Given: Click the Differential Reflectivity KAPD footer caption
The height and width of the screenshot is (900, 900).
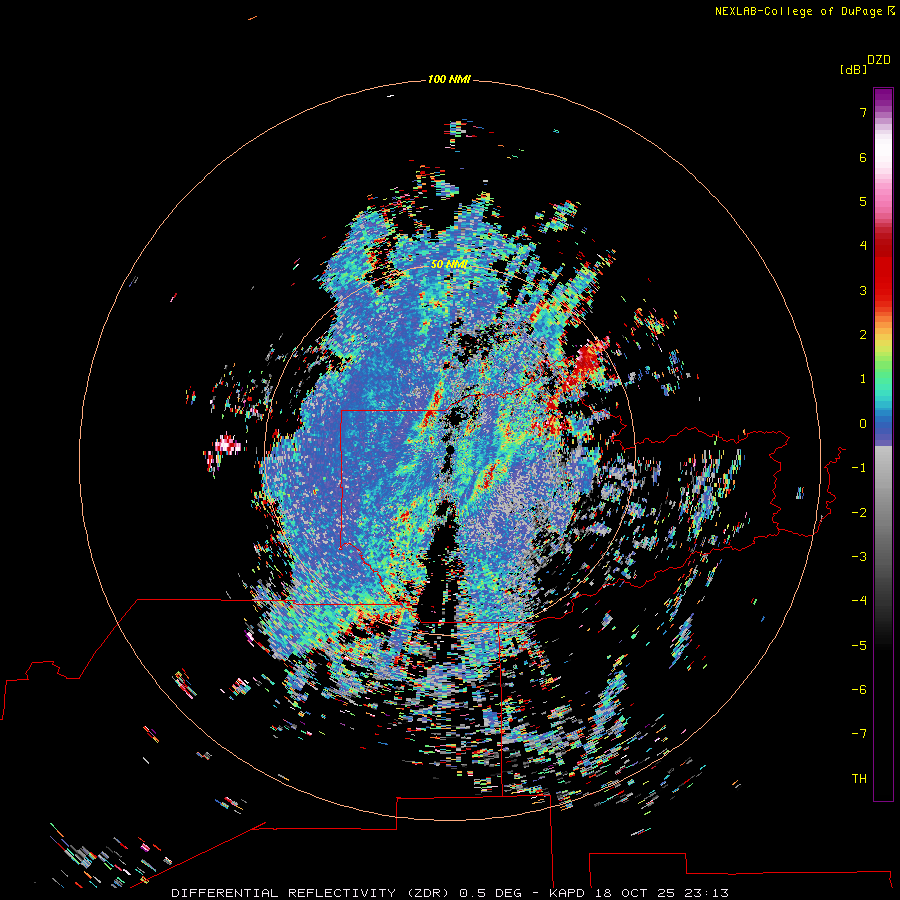Looking at the screenshot, I should [449, 893].
